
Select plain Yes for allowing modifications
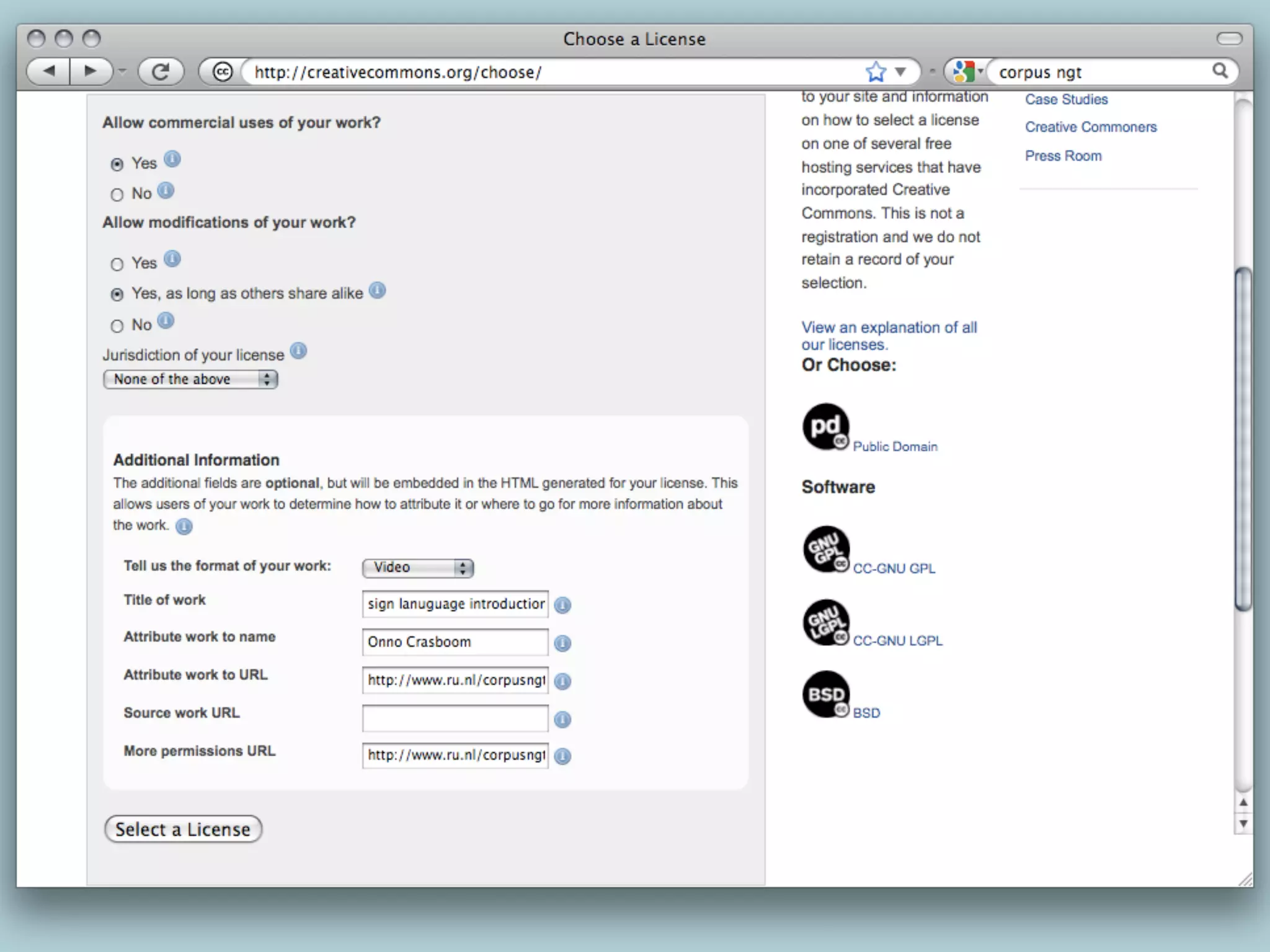117,265
